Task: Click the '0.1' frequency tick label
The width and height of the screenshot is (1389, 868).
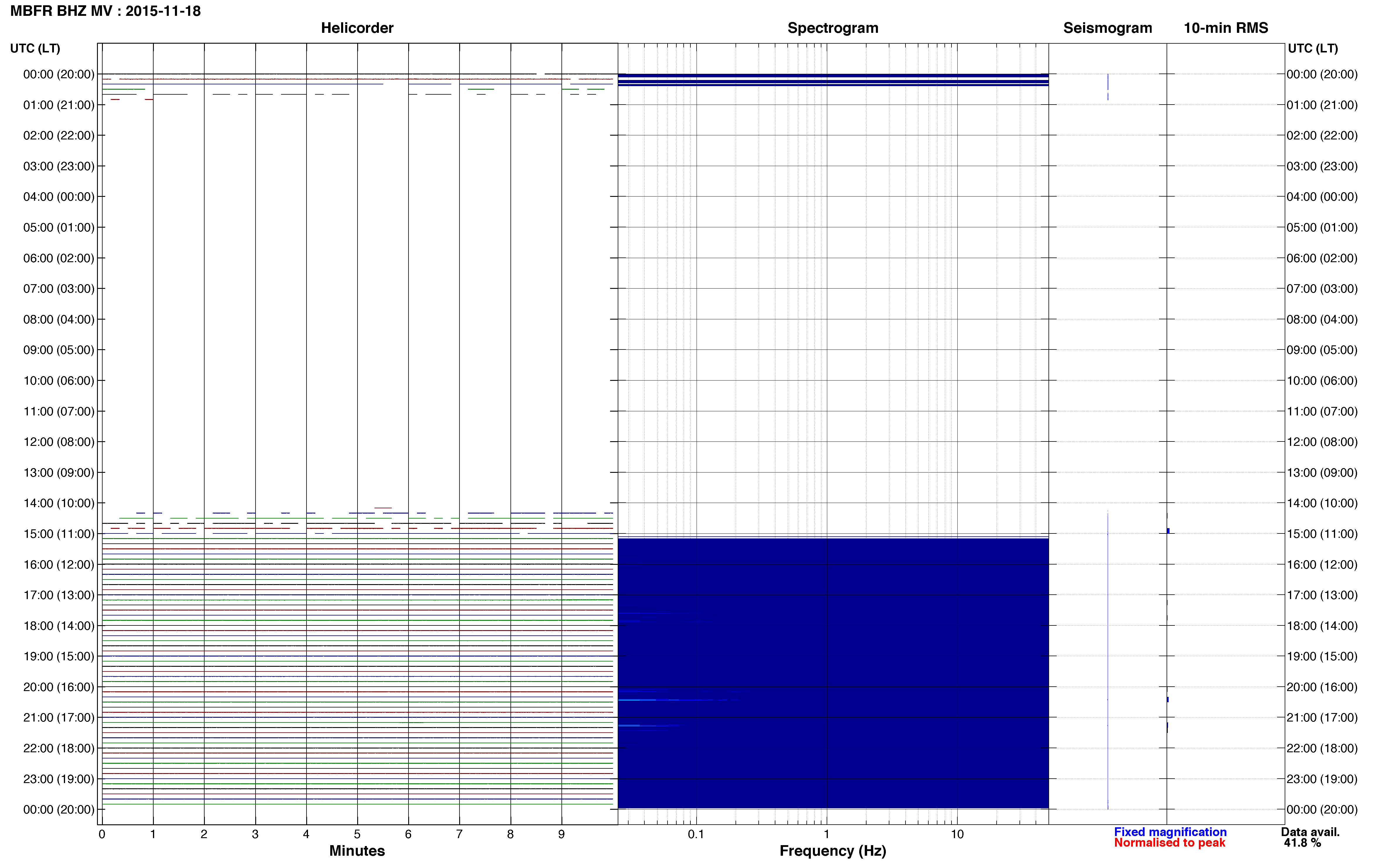Action: (x=696, y=834)
